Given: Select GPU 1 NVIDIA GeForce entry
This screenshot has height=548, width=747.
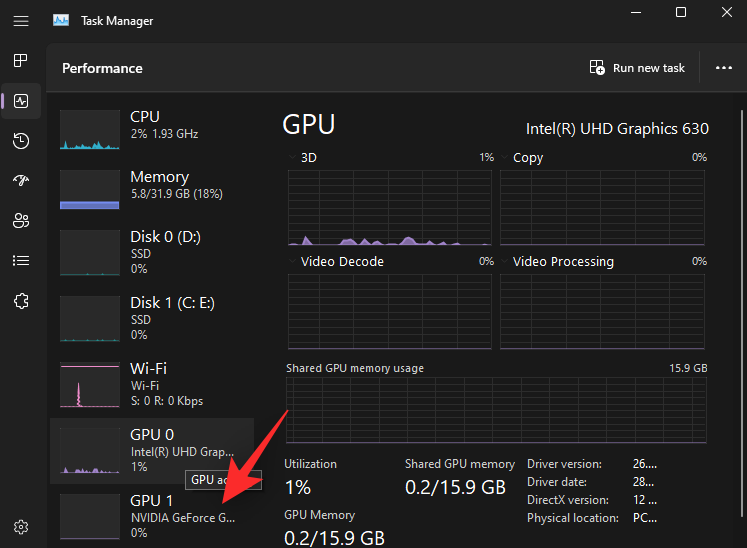Looking at the screenshot, I should pyautogui.click(x=152, y=517).
